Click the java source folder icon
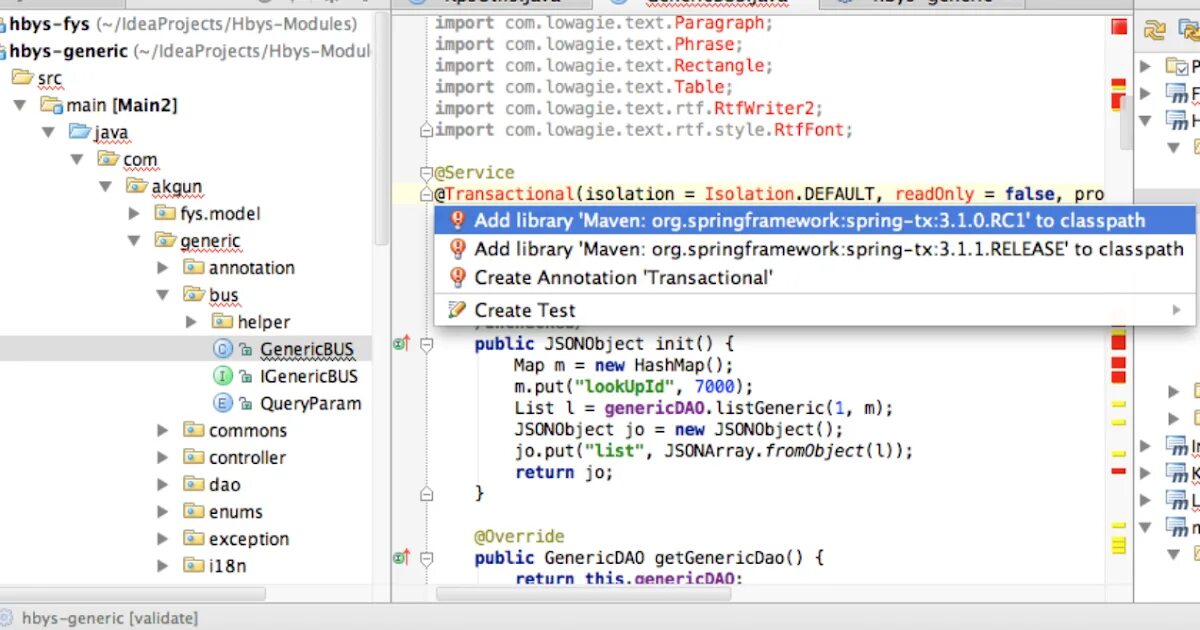 80,132
